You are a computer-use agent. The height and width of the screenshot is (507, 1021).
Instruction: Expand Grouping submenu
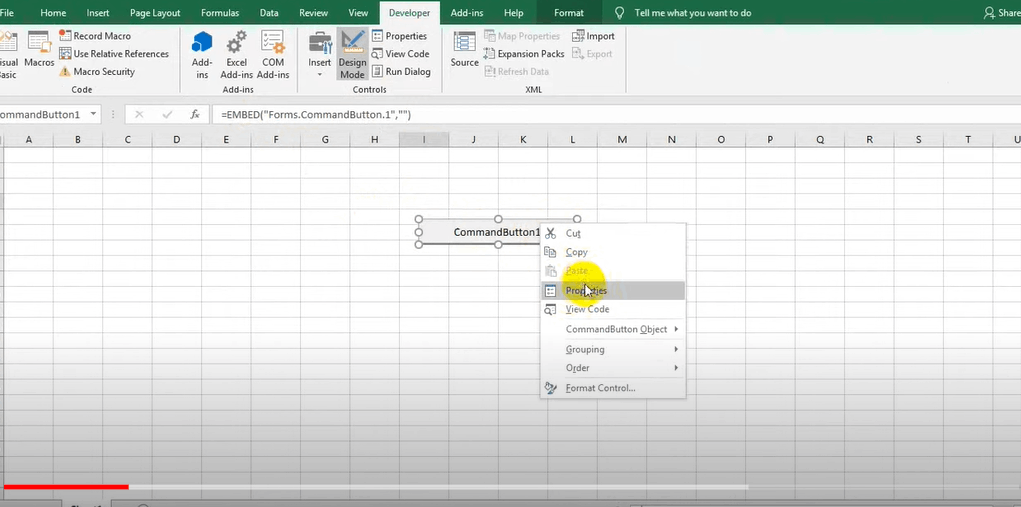[613, 349]
